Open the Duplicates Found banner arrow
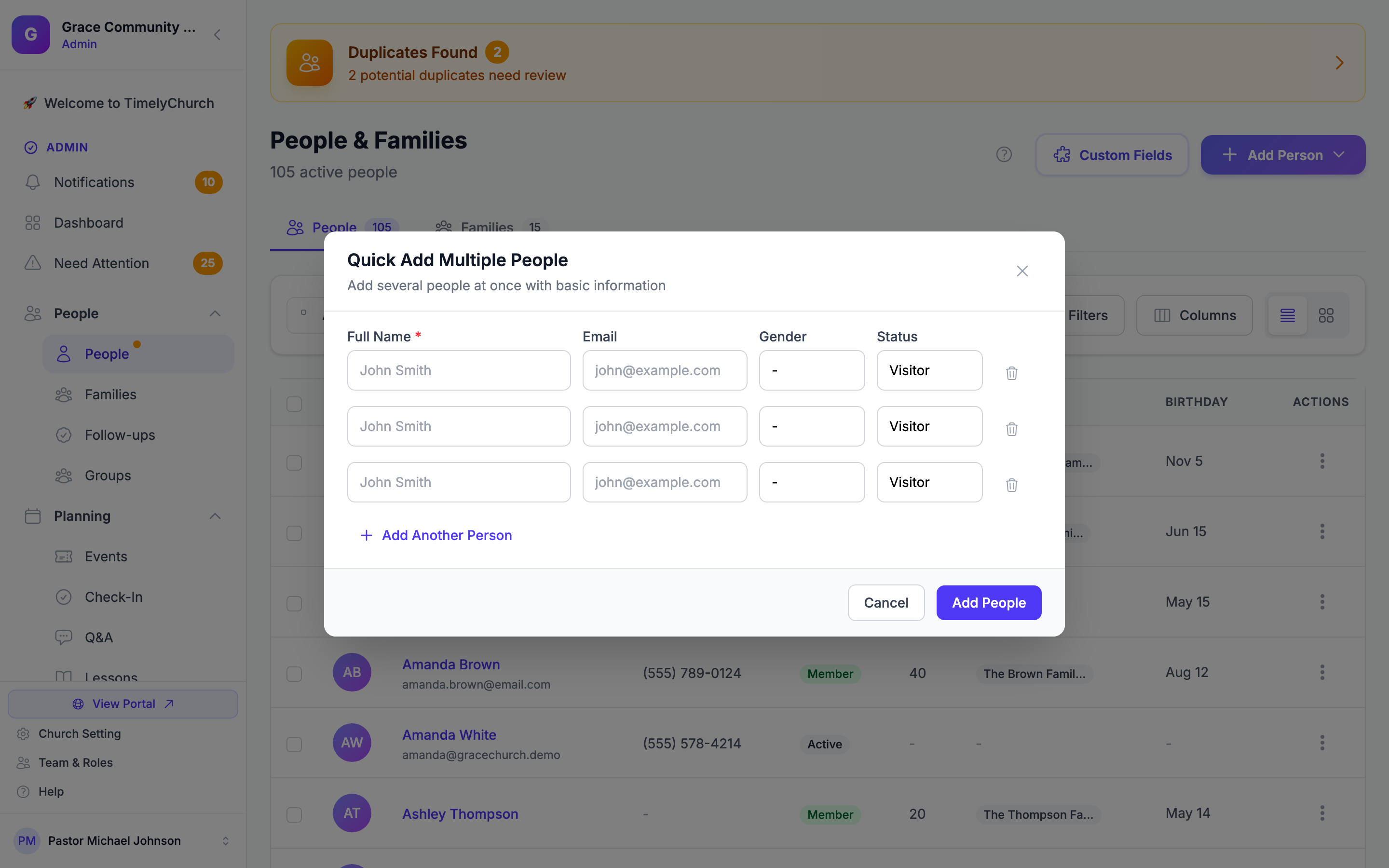This screenshot has height=868, width=1389. (1339, 63)
